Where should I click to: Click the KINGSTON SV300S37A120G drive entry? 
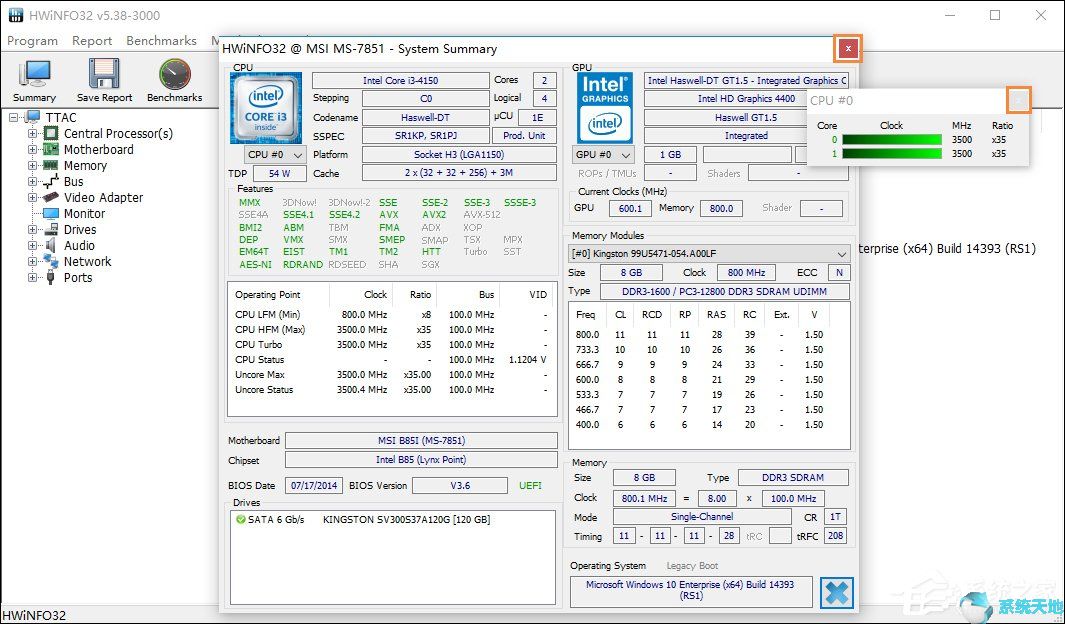click(x=406, y=519)
